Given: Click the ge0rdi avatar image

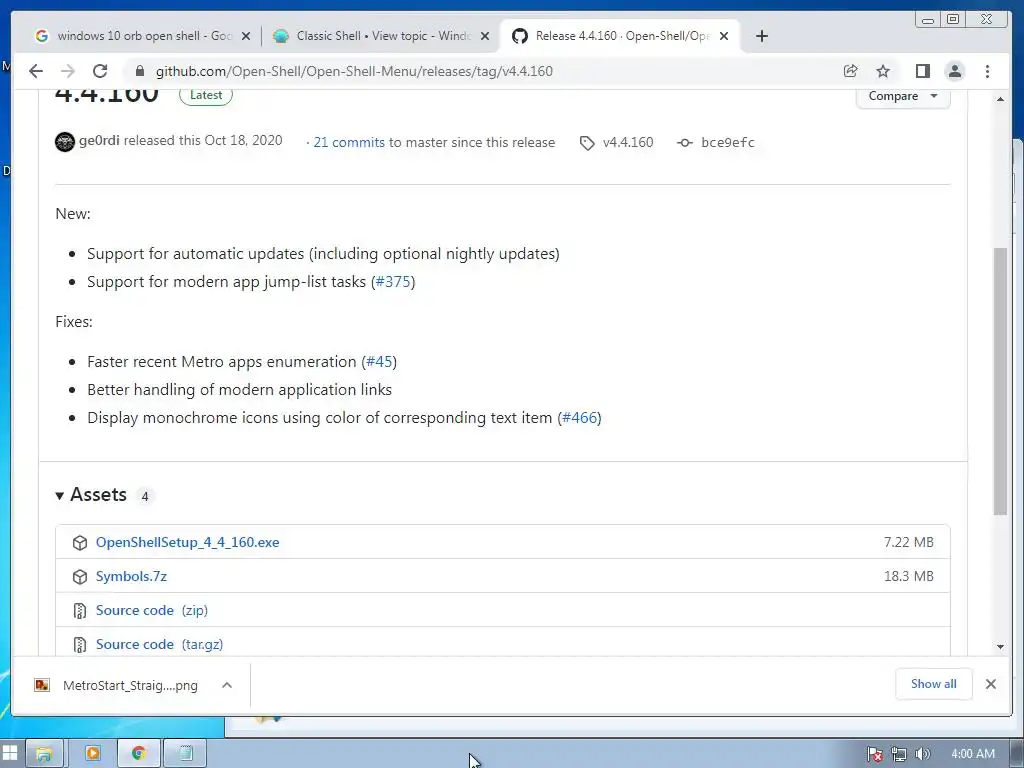Looking at the screenshot, I should click(x=65, y=142).
